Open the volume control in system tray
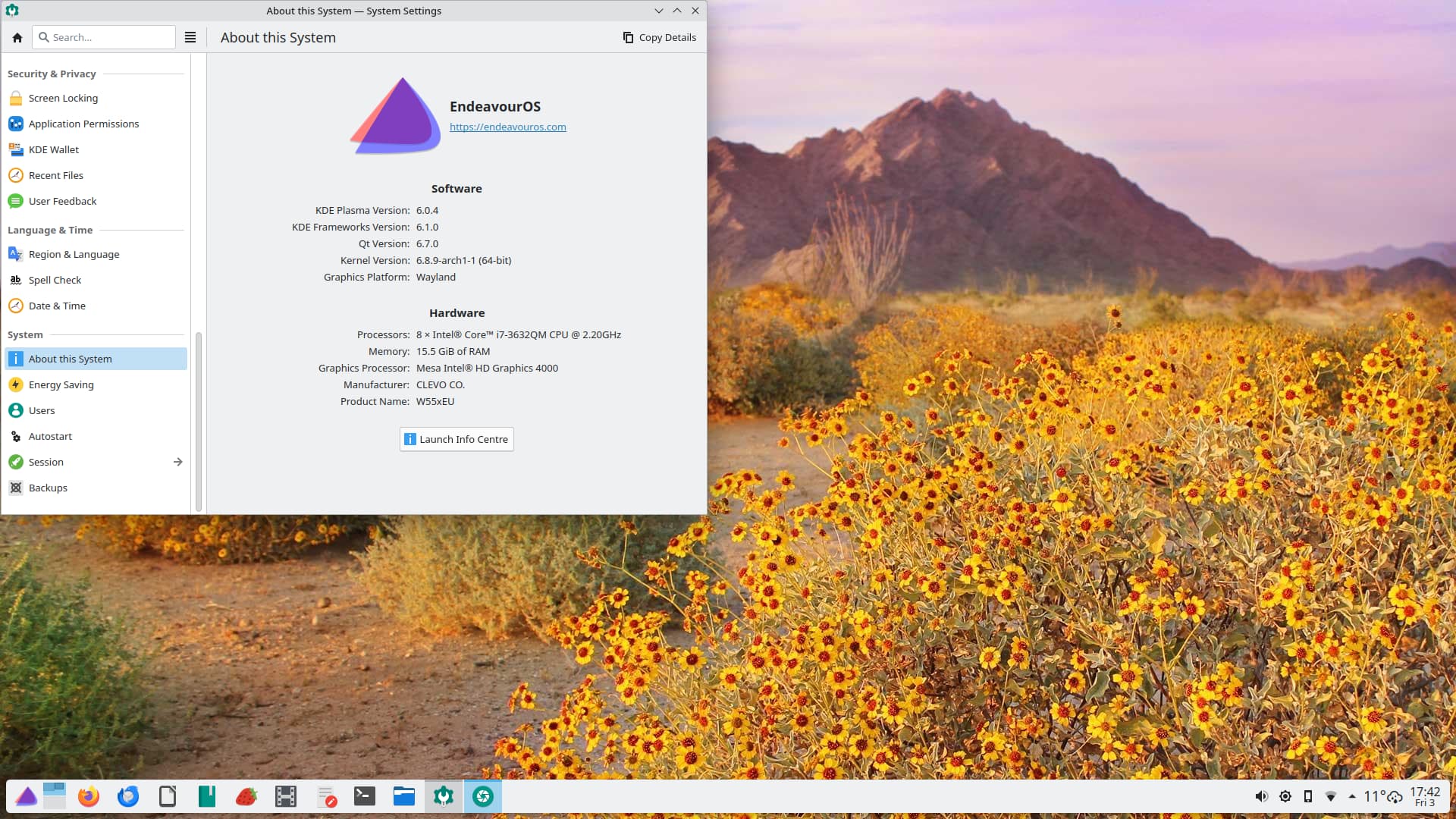 tap(1261, 796)
